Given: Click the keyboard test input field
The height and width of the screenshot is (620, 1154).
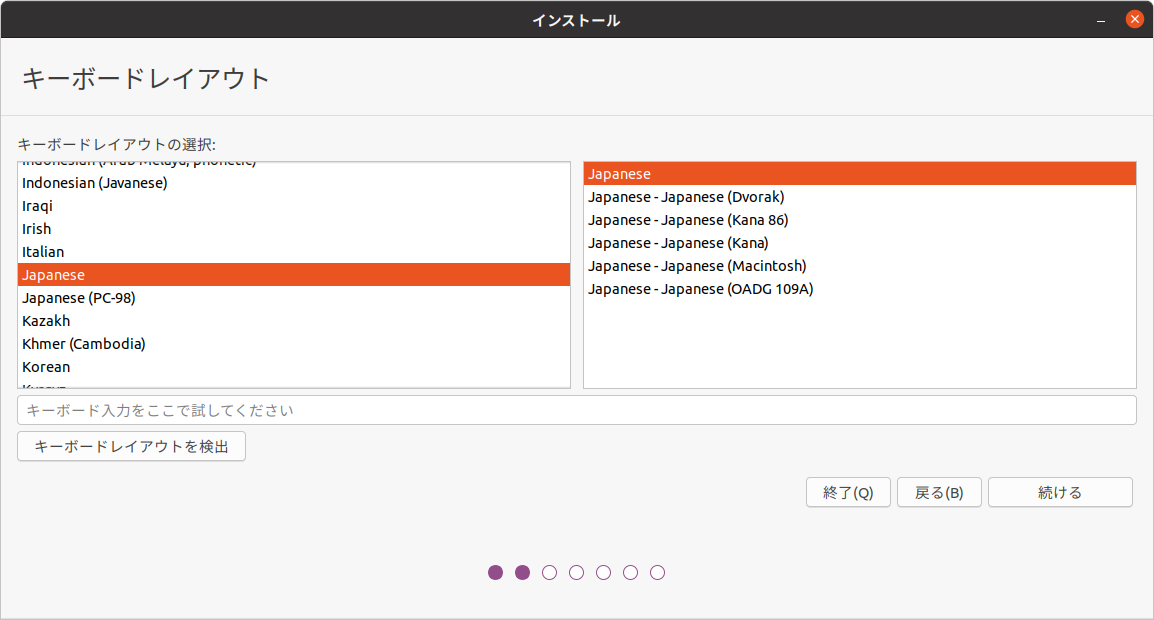Looking at the screenshot, I should [x=577, y=410].
